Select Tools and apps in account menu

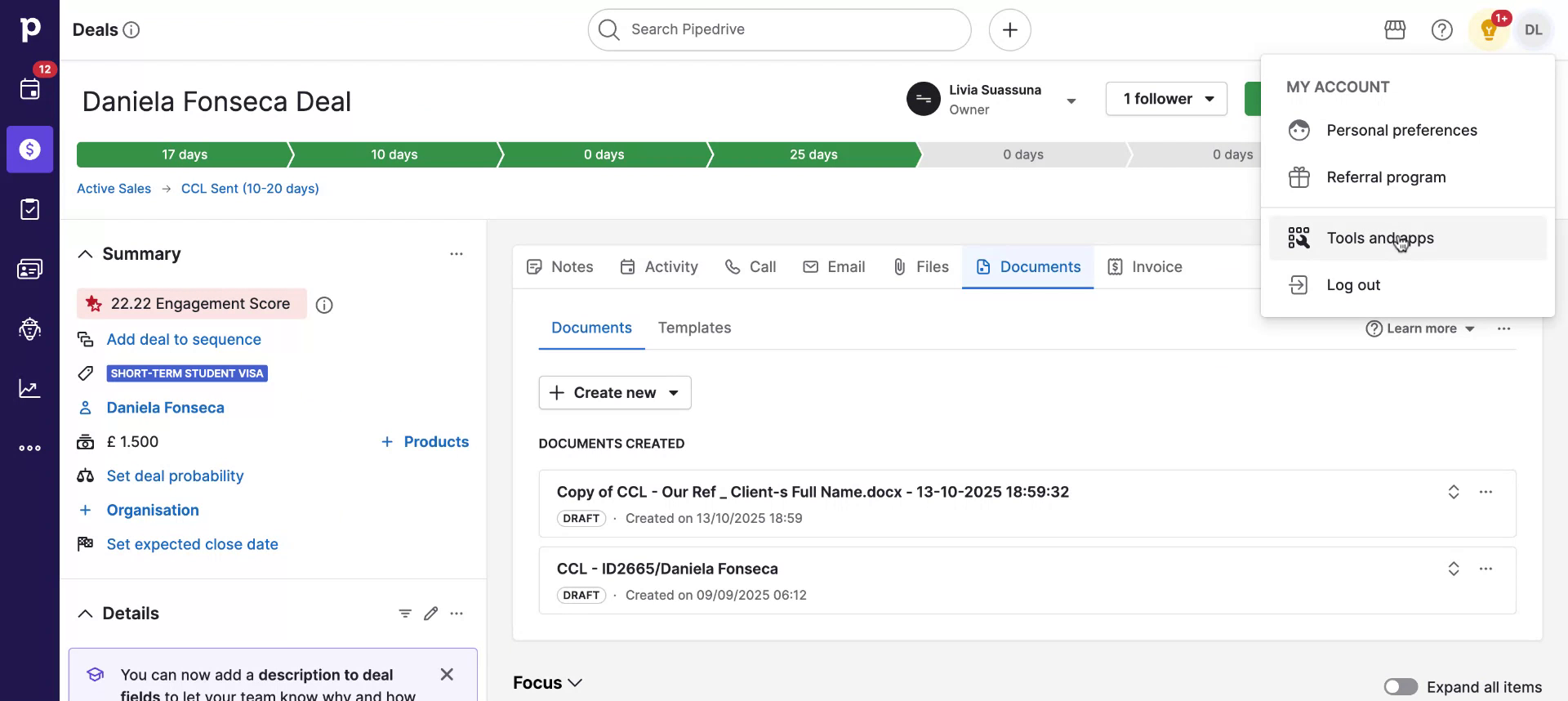coord(1407,239)
